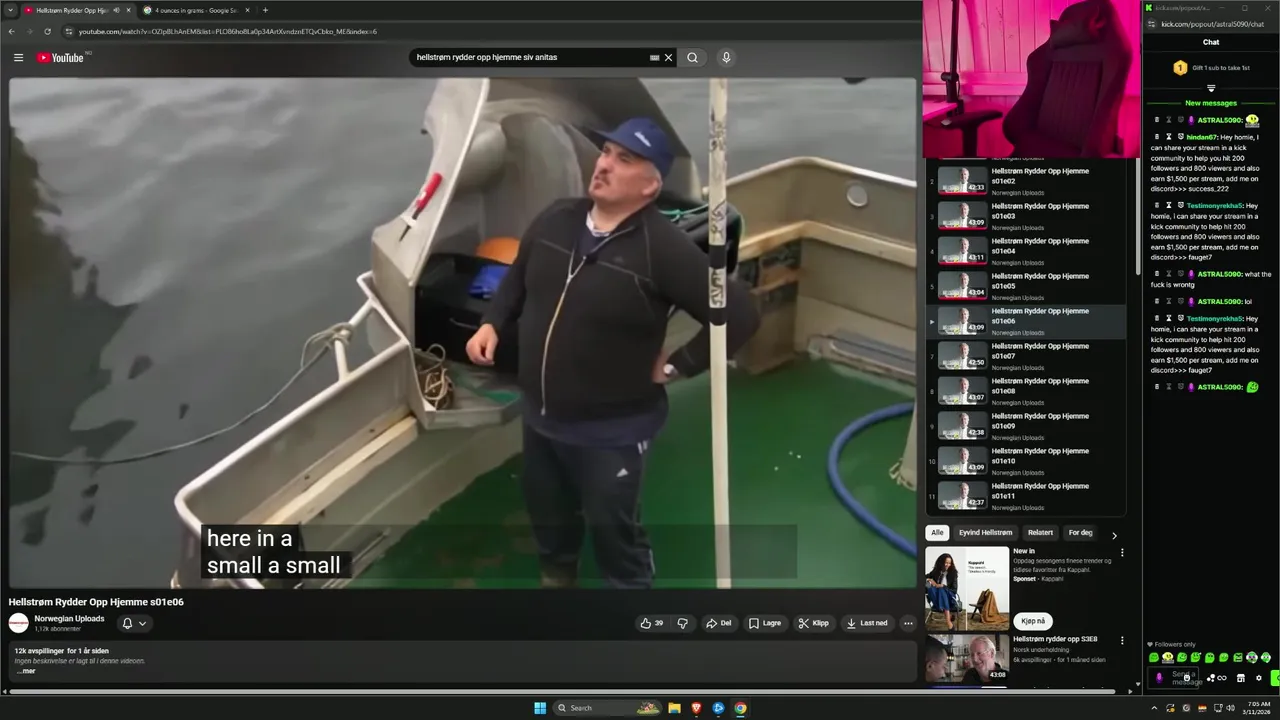Dislike the video with thumbs-down

coord(682,623)
